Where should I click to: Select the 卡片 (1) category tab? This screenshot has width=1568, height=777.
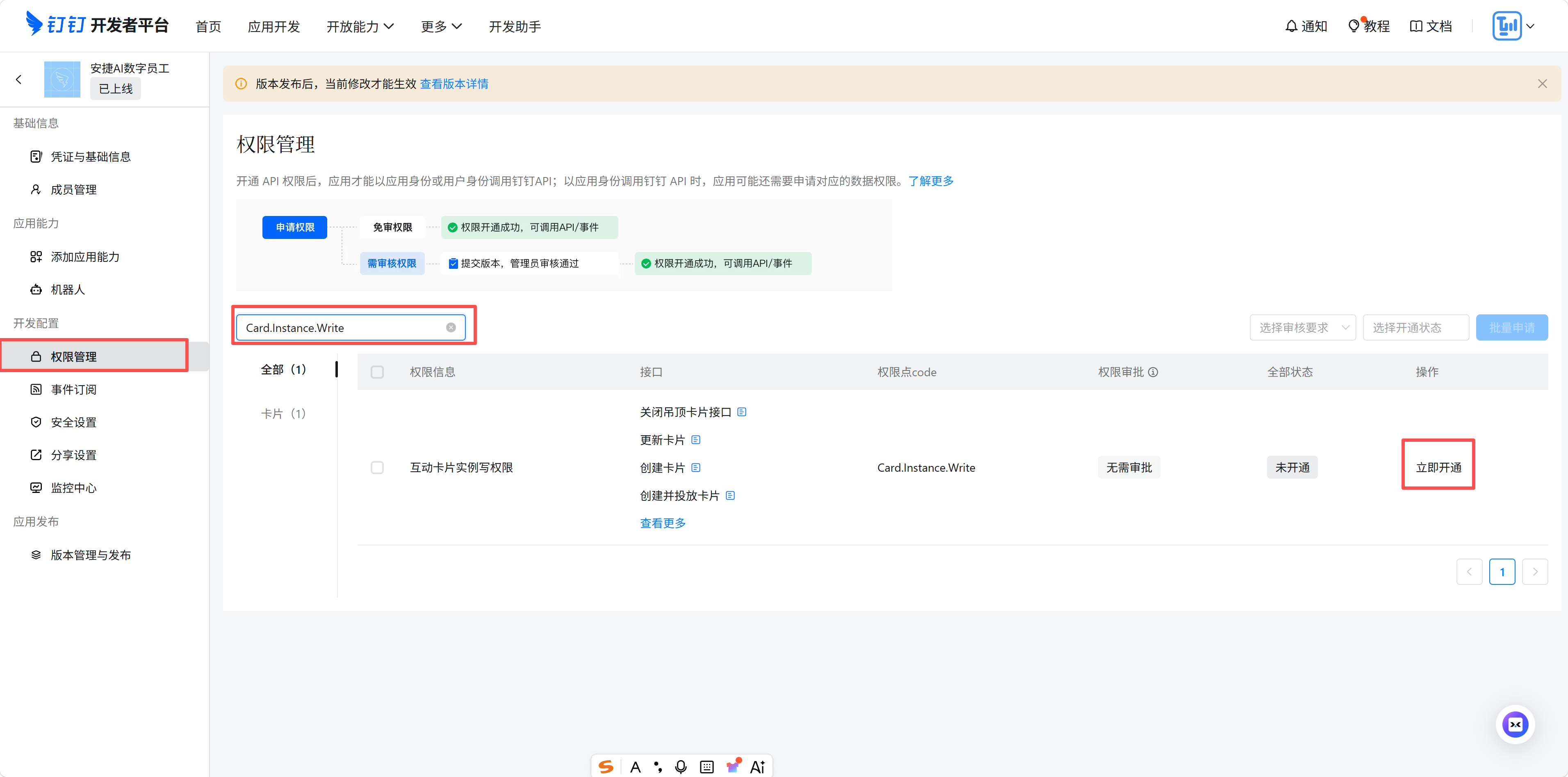point(284,414)
